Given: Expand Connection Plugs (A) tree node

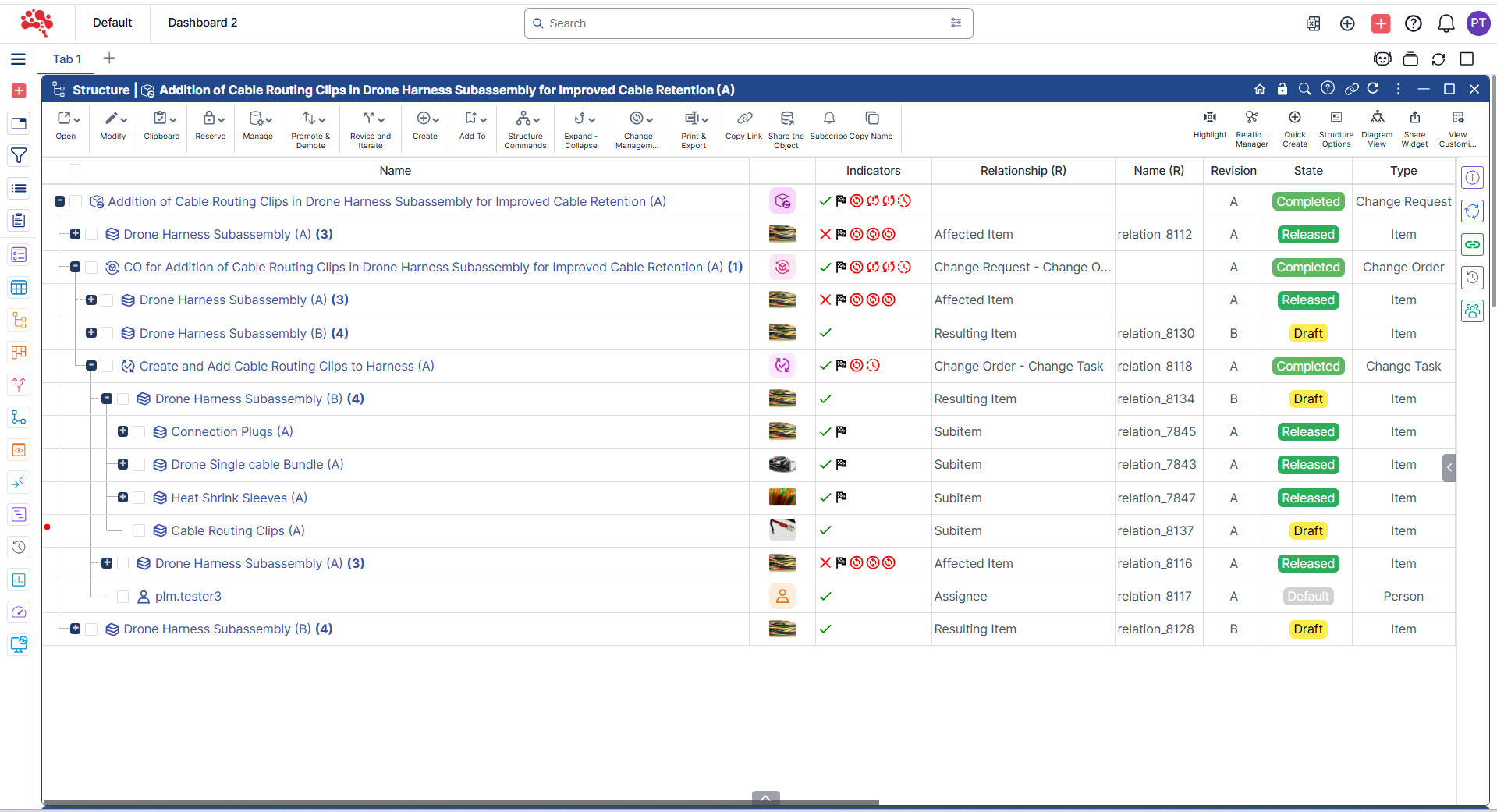Looking at the screenshot, I should 122,431.
